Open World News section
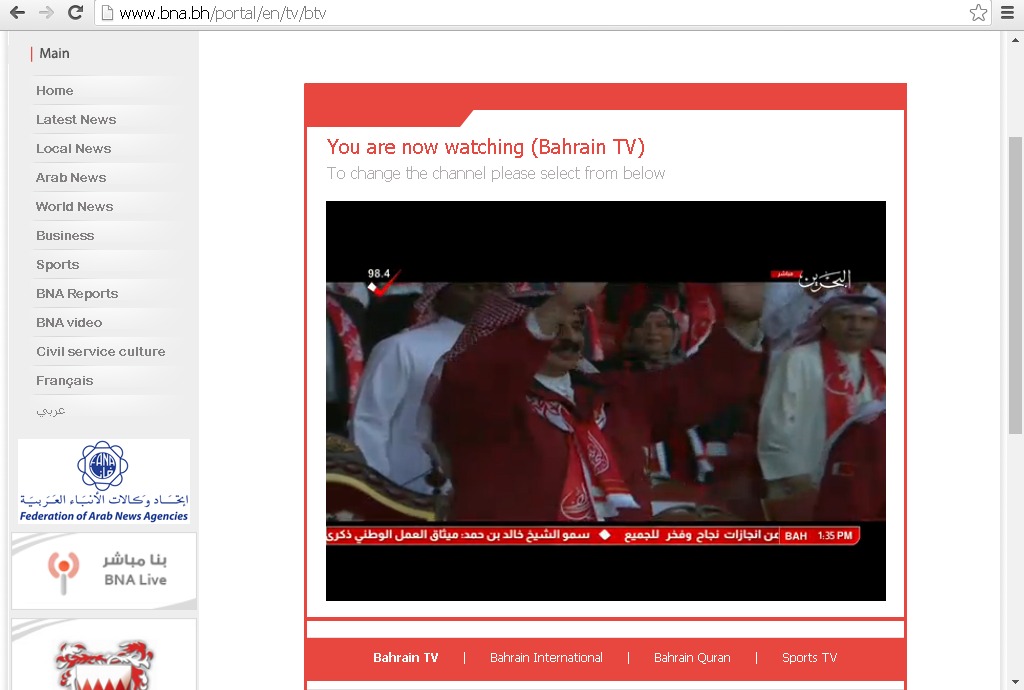This screenshot has height=690, width=1024. pos(74,206)
